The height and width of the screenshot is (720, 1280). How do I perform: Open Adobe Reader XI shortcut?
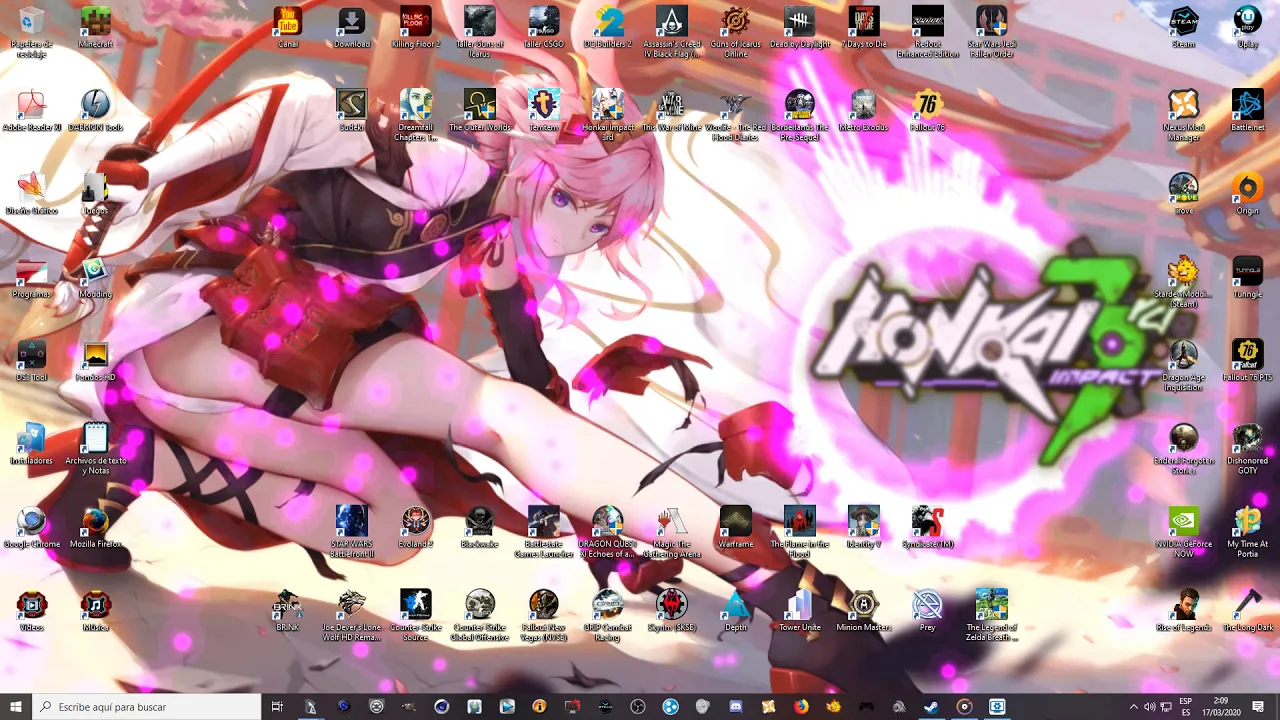32,110
